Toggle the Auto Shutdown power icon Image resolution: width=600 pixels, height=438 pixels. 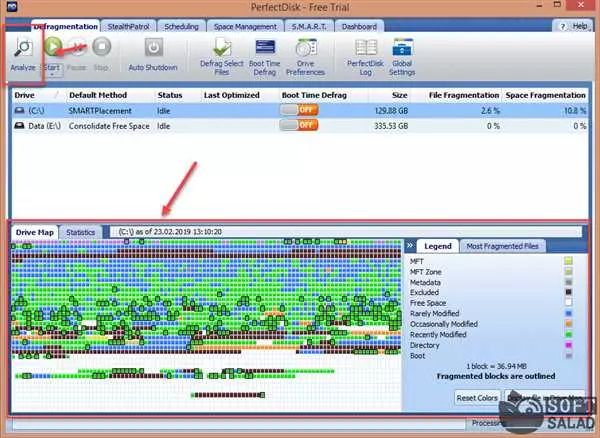(154, 48)
